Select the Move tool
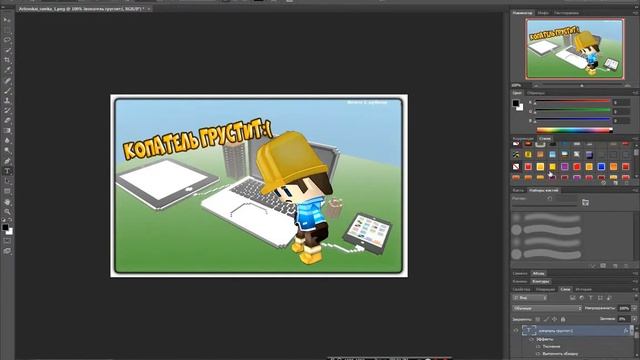The height and width of the screenshot is (360, 640). click(x=7, y=20)
